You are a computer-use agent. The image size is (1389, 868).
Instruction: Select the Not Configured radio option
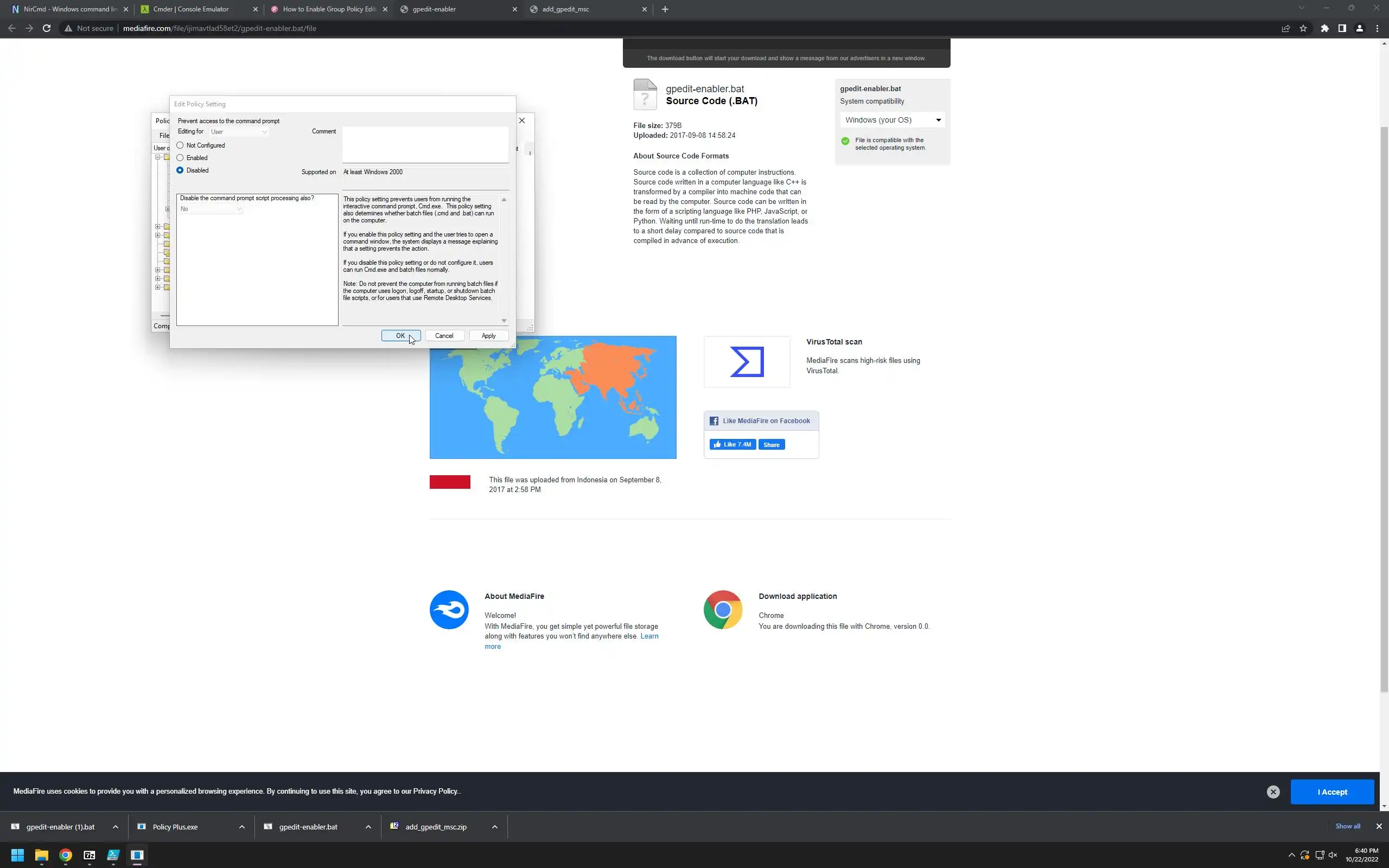180,145
